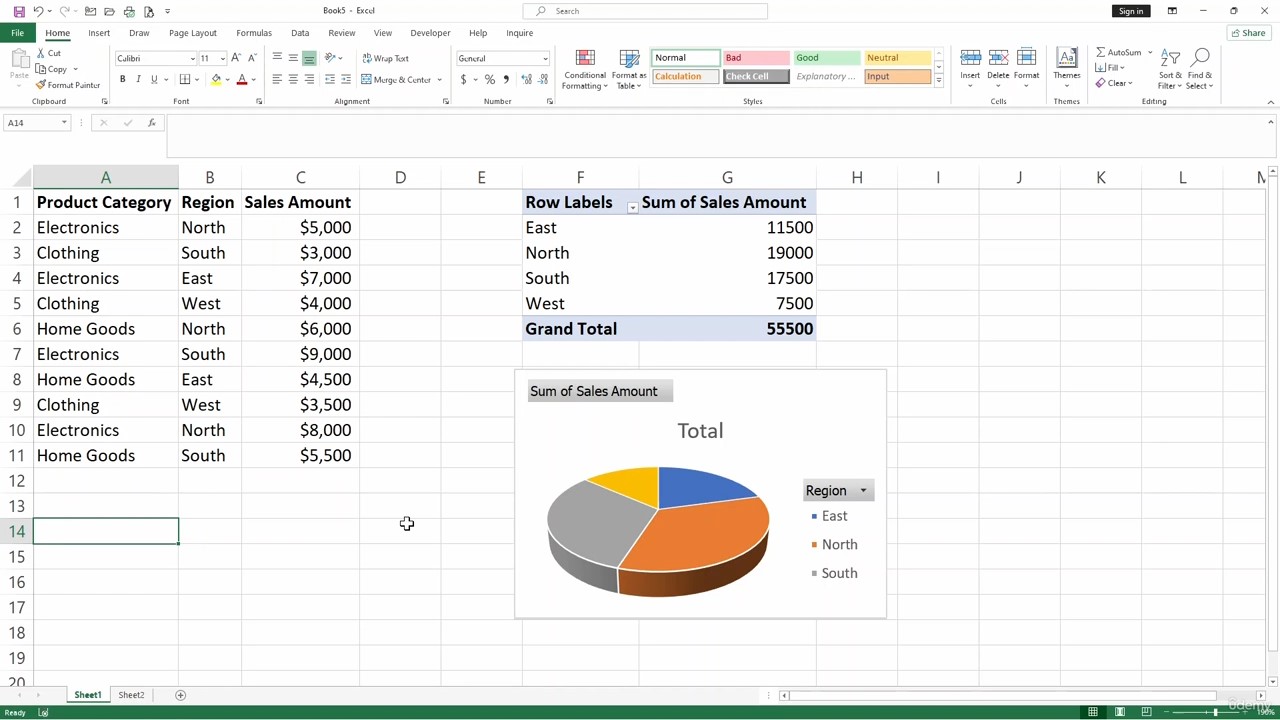
Task: Switch to Sheet2 tab
Action: click(x=131, y=695)
